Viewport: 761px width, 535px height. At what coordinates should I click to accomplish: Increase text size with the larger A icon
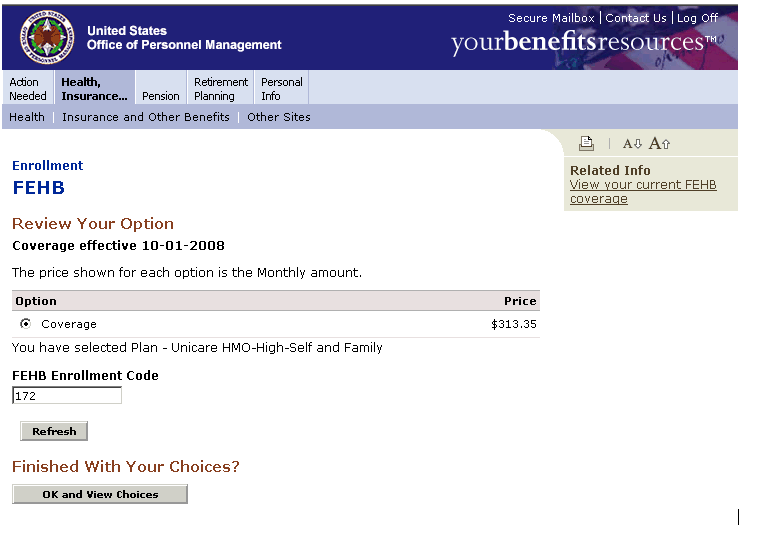pyautogui.click(x=659, y=144)
